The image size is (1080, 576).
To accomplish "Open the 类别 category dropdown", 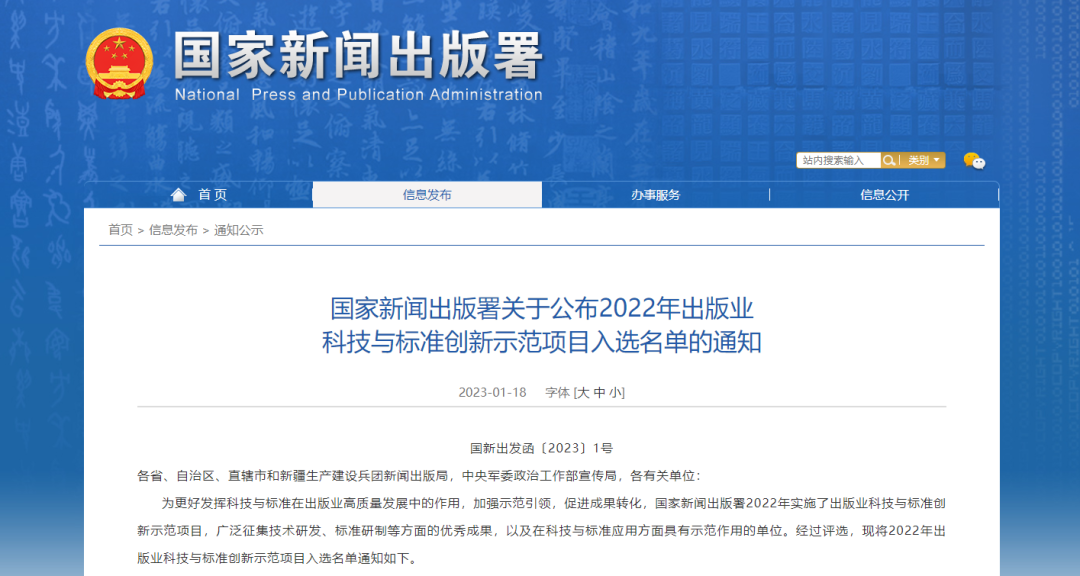I will [x=923, y=161].
